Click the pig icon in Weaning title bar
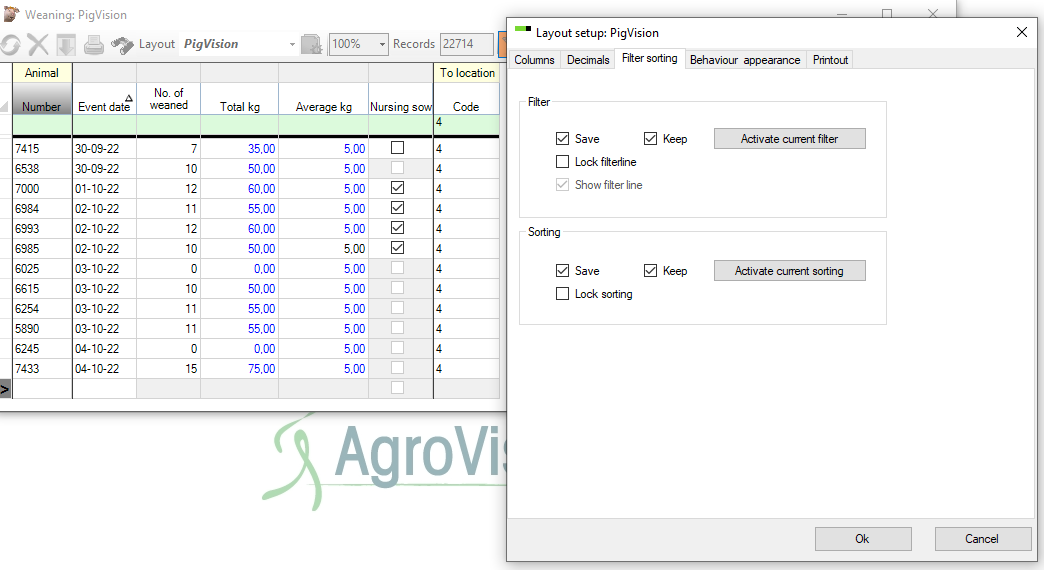 pyautogui.click(x=11, y=14)
